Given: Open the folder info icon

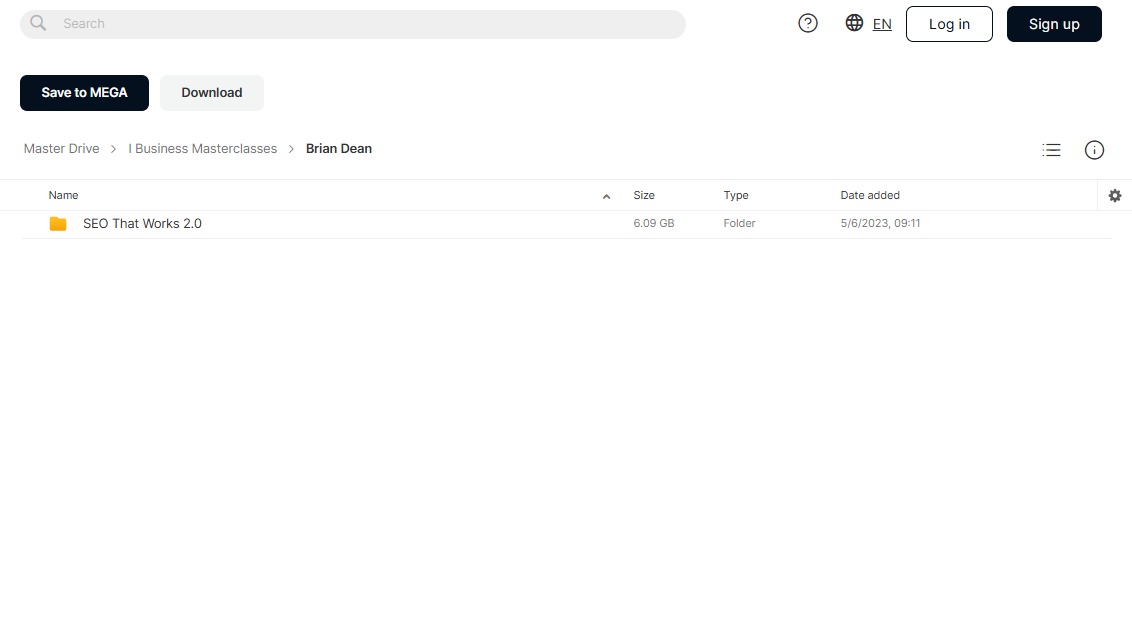Looking at the screenshot, I should pyautogui.click(x=1094, y=150).
